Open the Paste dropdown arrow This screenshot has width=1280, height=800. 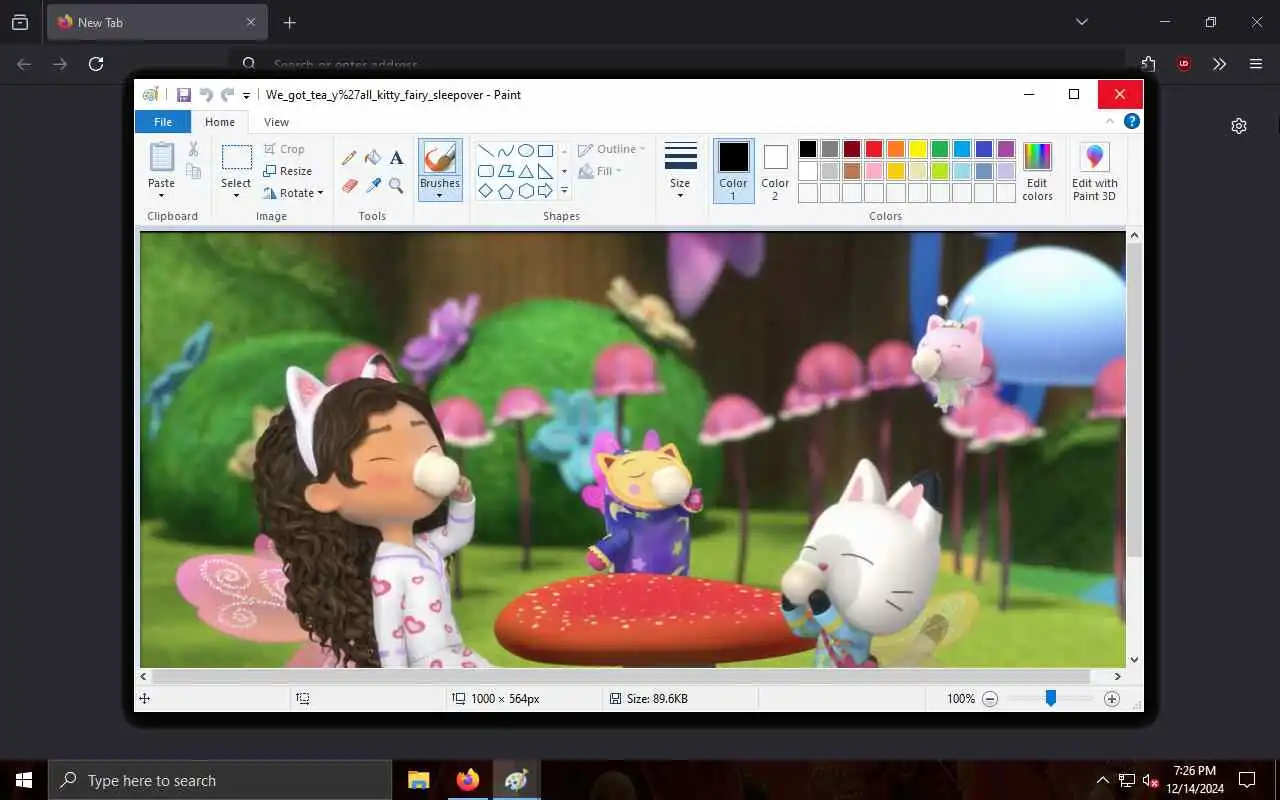[161, 195]
